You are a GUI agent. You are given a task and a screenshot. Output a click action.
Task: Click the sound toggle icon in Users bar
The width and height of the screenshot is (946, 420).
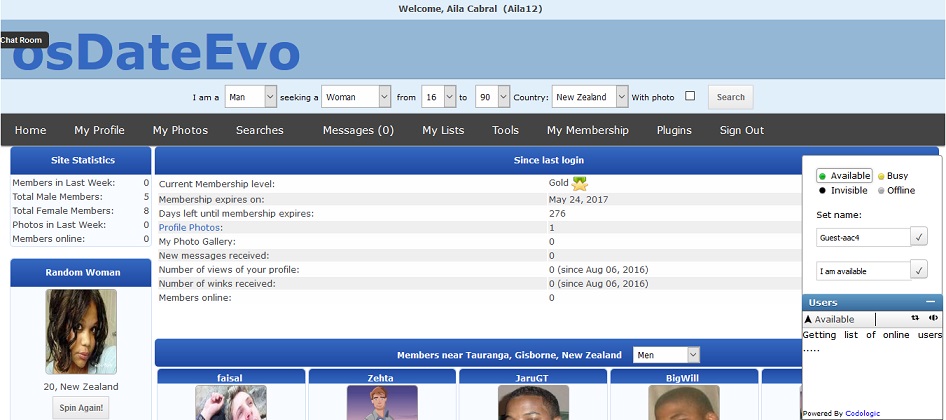pos(933,318)
